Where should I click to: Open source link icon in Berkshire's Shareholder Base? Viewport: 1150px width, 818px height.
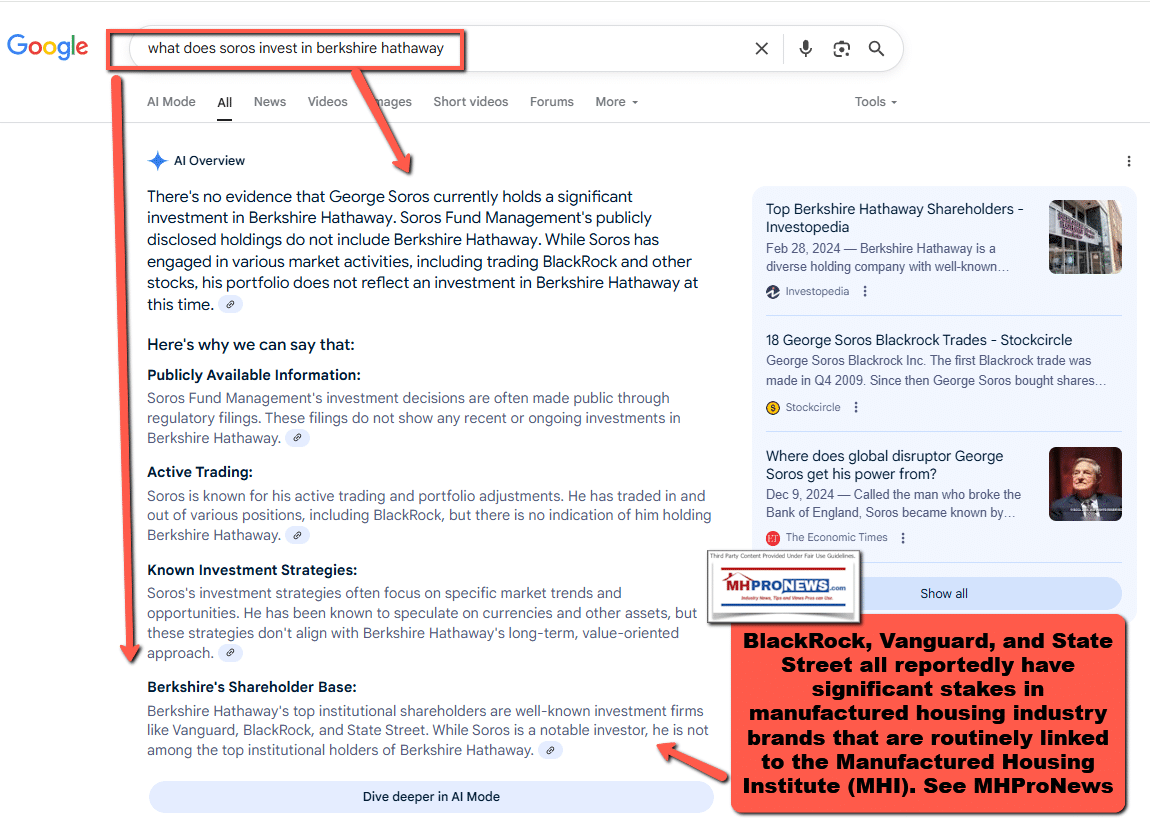[550, 750]
